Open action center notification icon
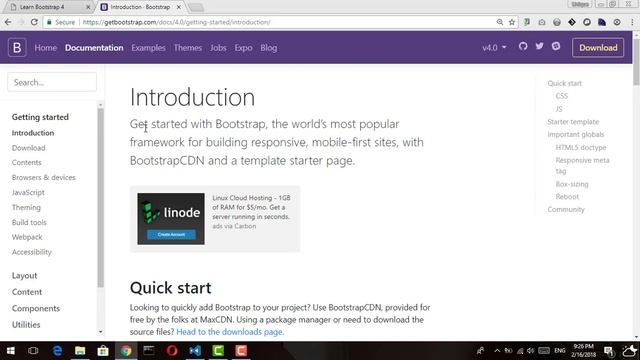This screenshot has width=640, height=360. coord(609,351)
